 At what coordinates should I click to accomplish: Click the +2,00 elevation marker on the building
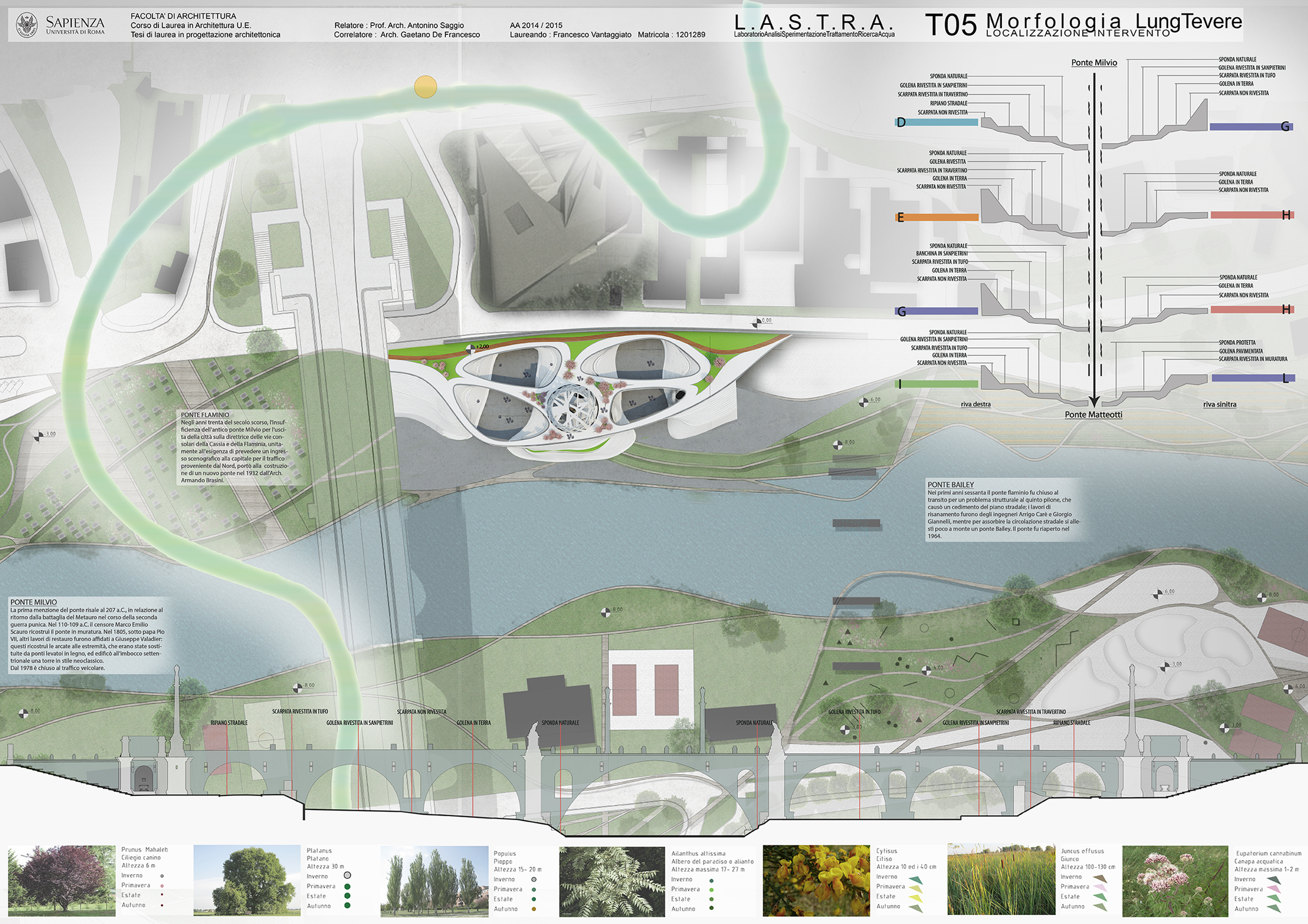tap(471, 349)
